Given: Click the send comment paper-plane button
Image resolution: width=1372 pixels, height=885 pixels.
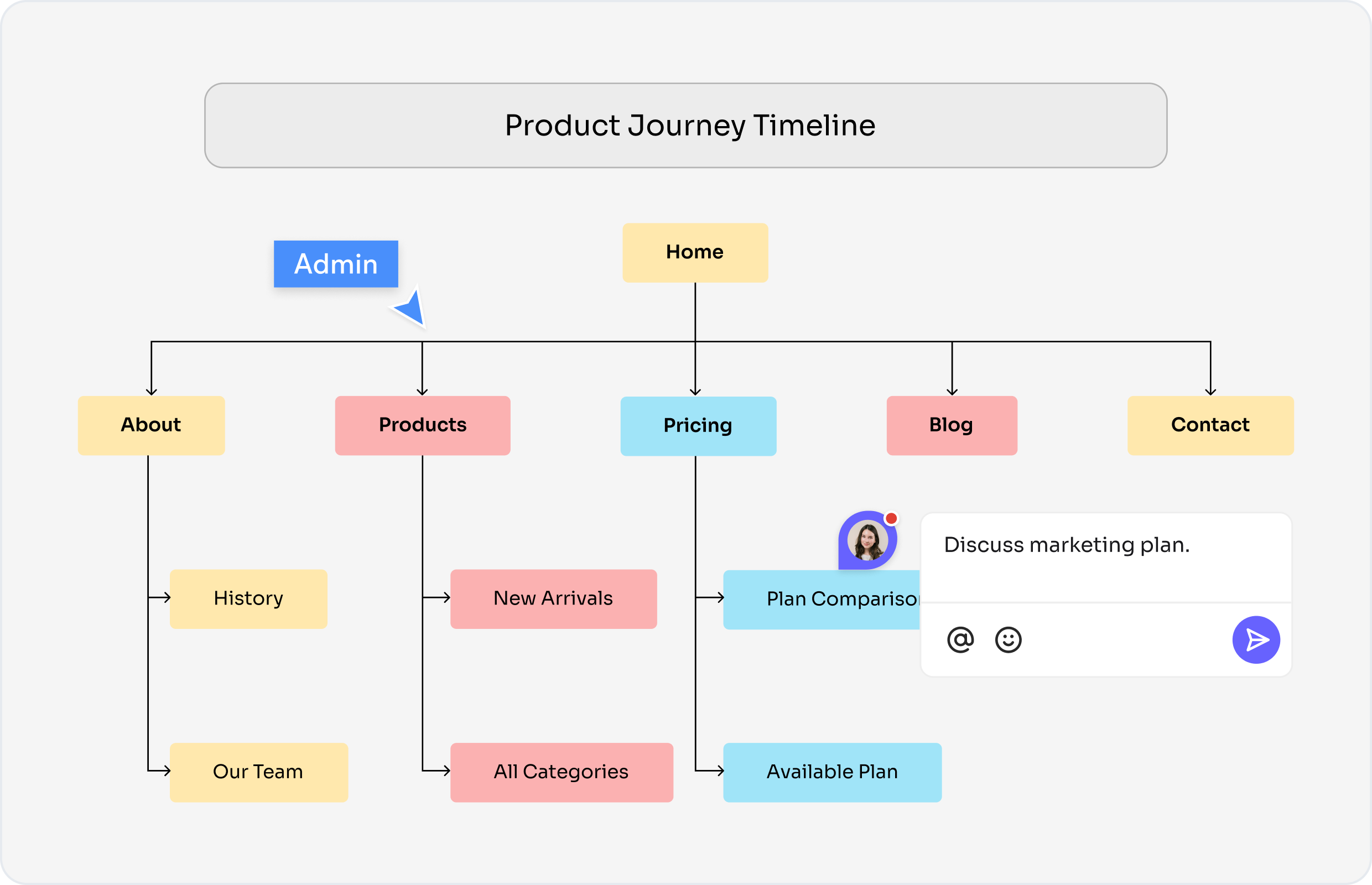Looking at the screenshot, I should (1256, 639).
